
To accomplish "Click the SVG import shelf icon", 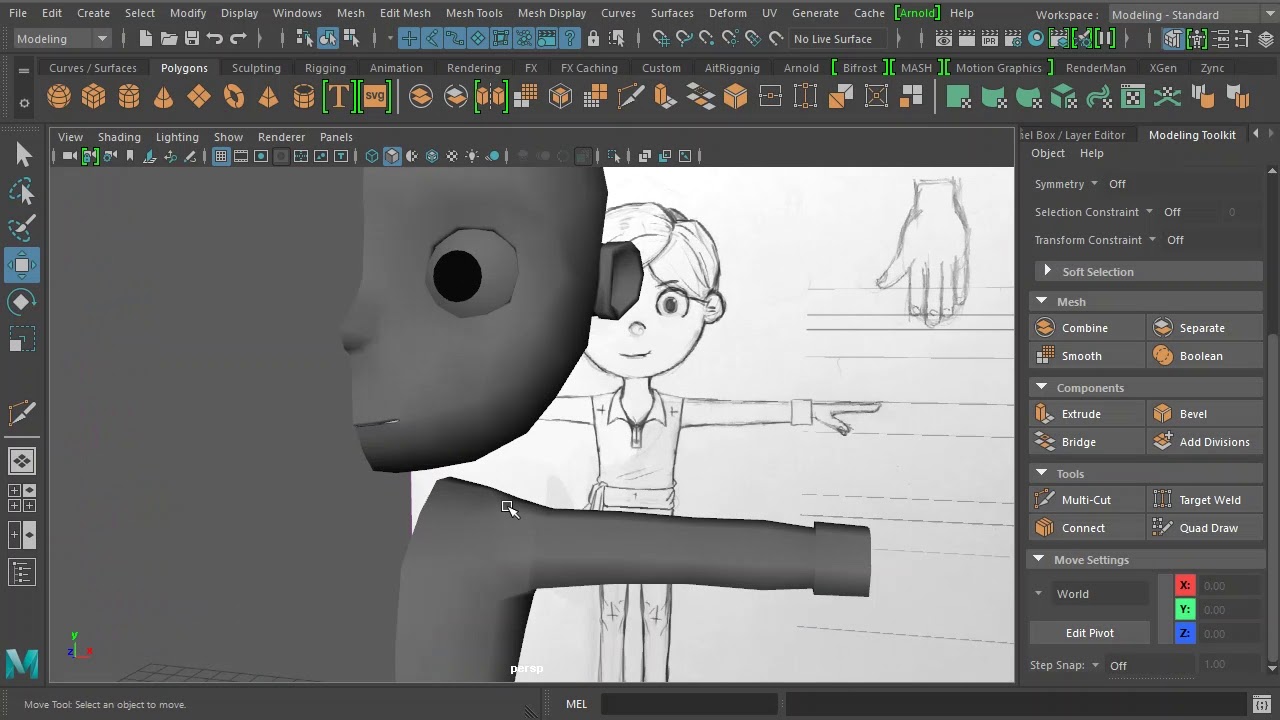I will (x=375, y=97).
